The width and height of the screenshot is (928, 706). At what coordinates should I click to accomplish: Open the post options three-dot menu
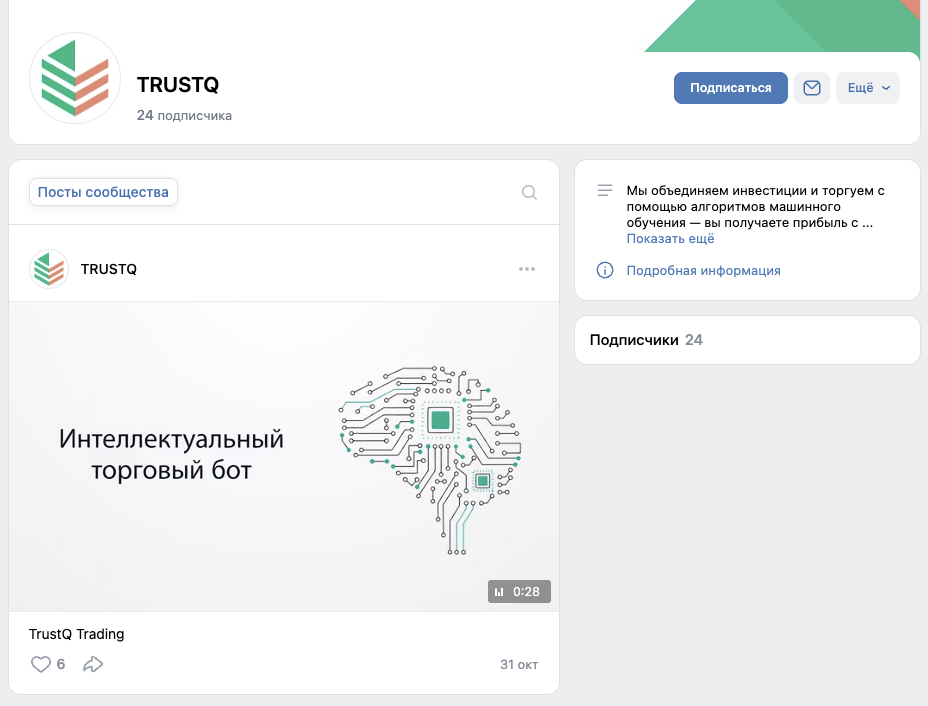pyautogui.click(x=527, y=268)
